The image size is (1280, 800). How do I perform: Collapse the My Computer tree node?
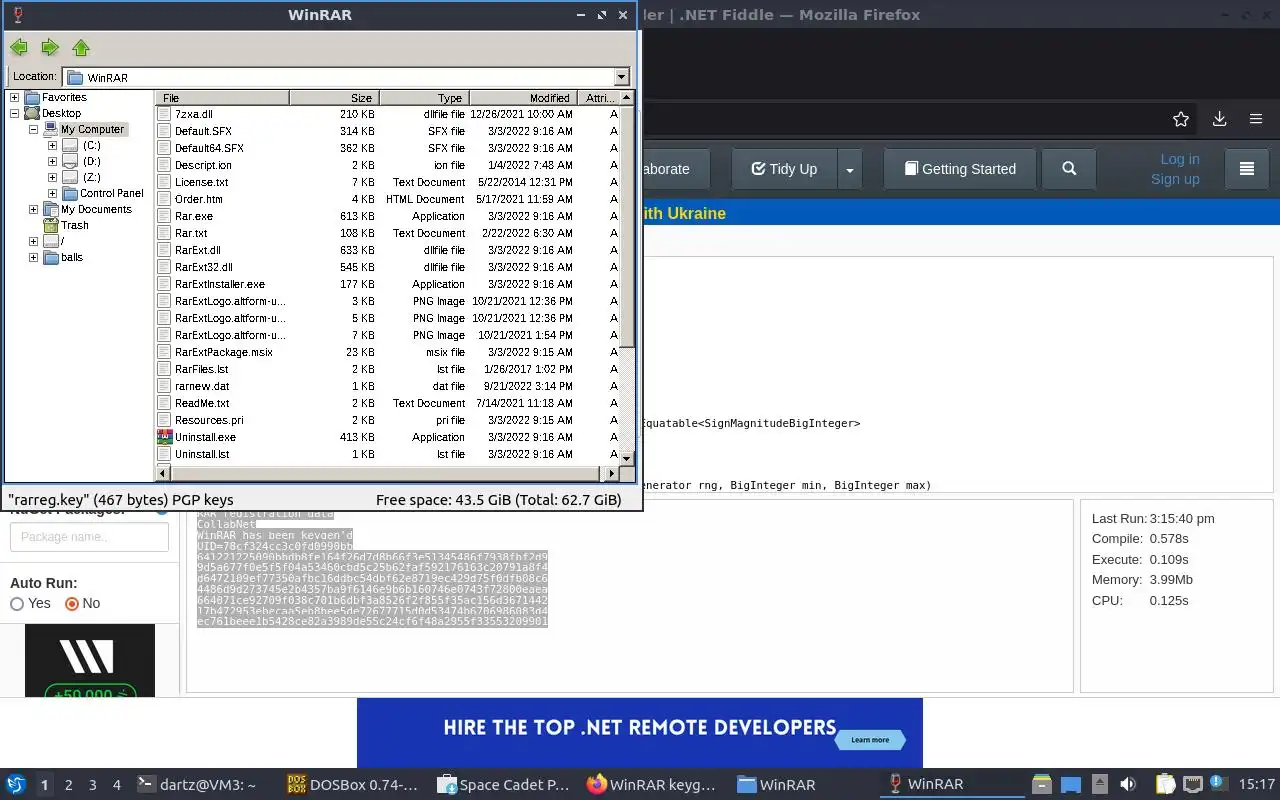point(33,130)
